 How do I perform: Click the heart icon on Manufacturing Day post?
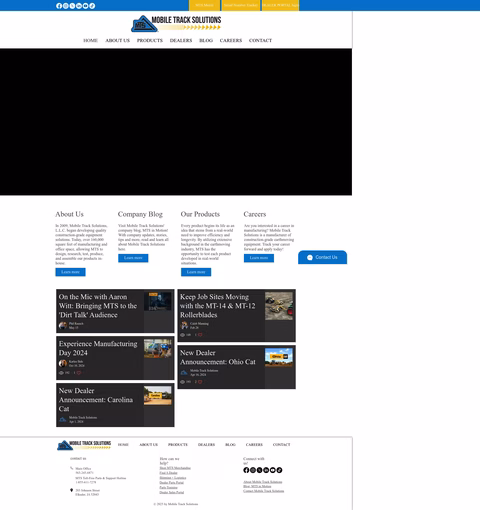pos(79,373)
